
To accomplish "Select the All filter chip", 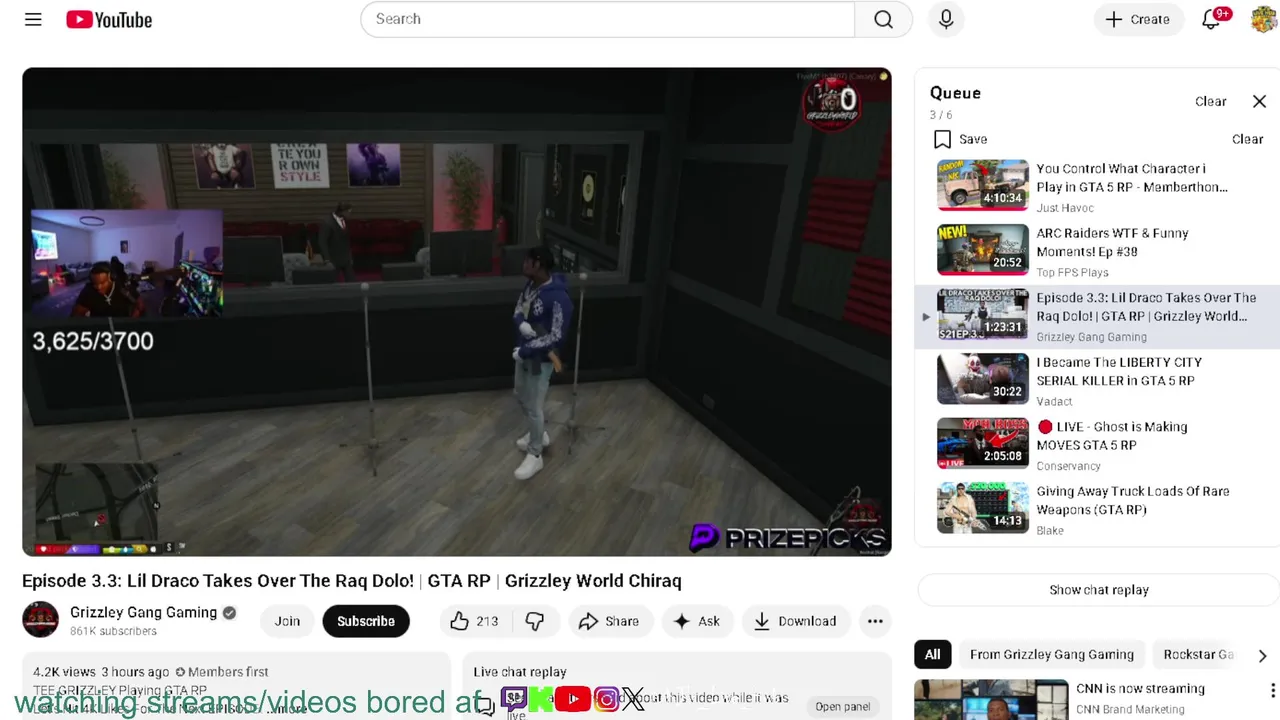I will pos(932,654).
